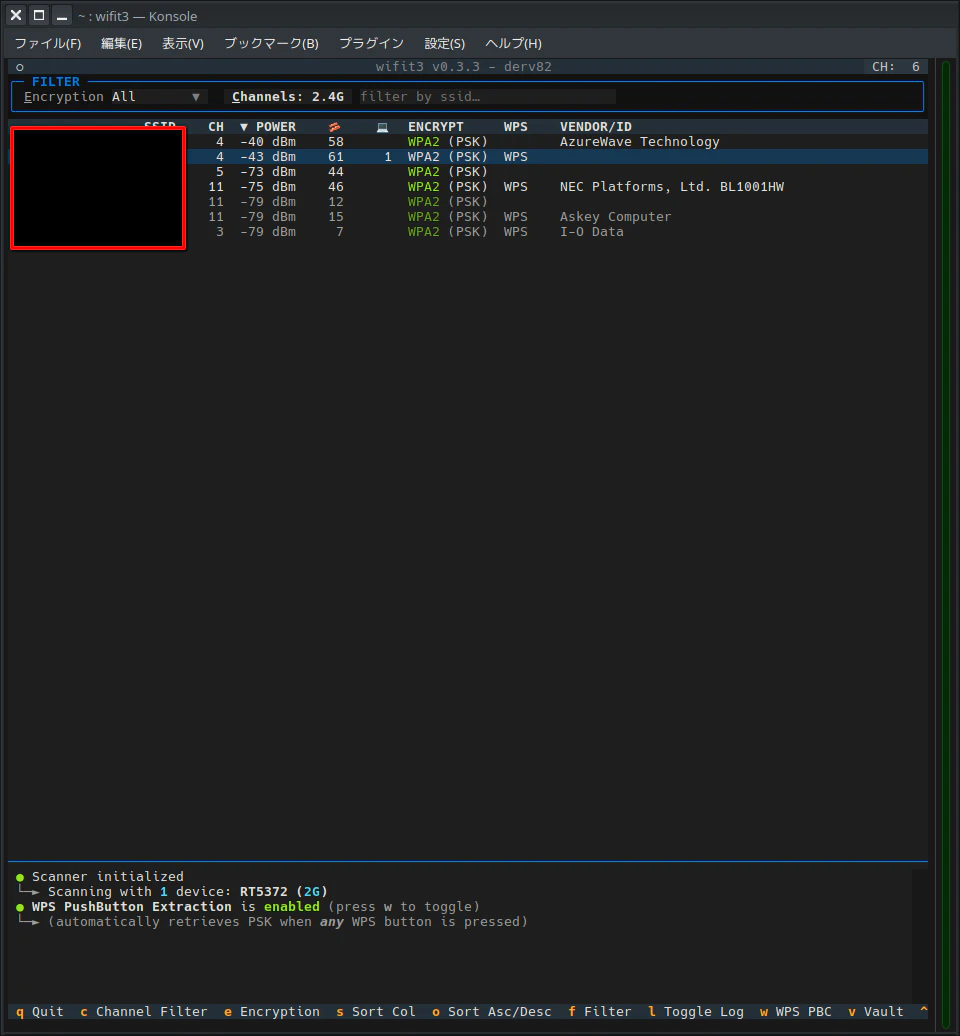
Task: Open the ヘルプ(H) menu
Action: [513, 44]
